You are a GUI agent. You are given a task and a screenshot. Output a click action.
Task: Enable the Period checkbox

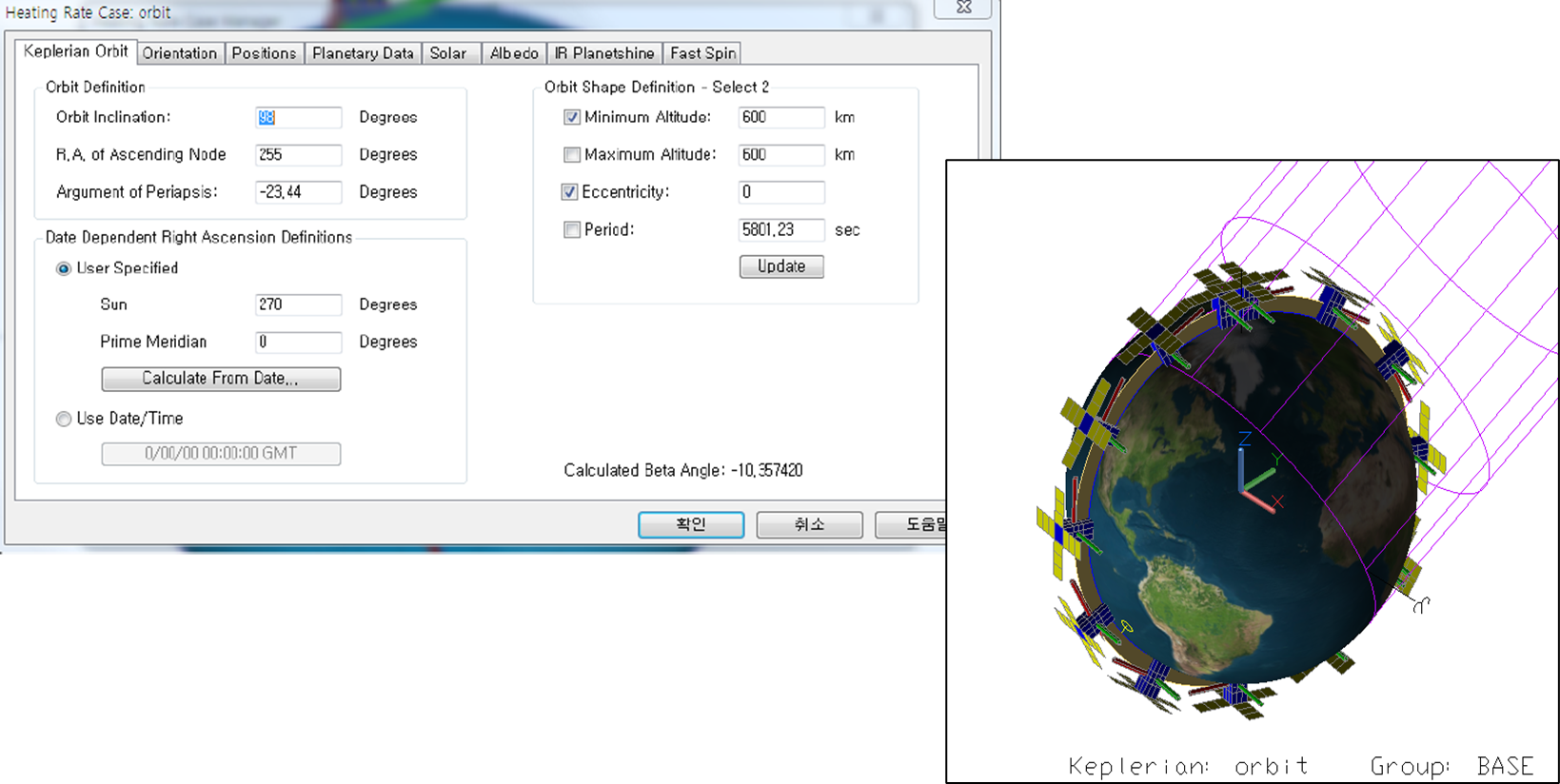click(572, 229)
